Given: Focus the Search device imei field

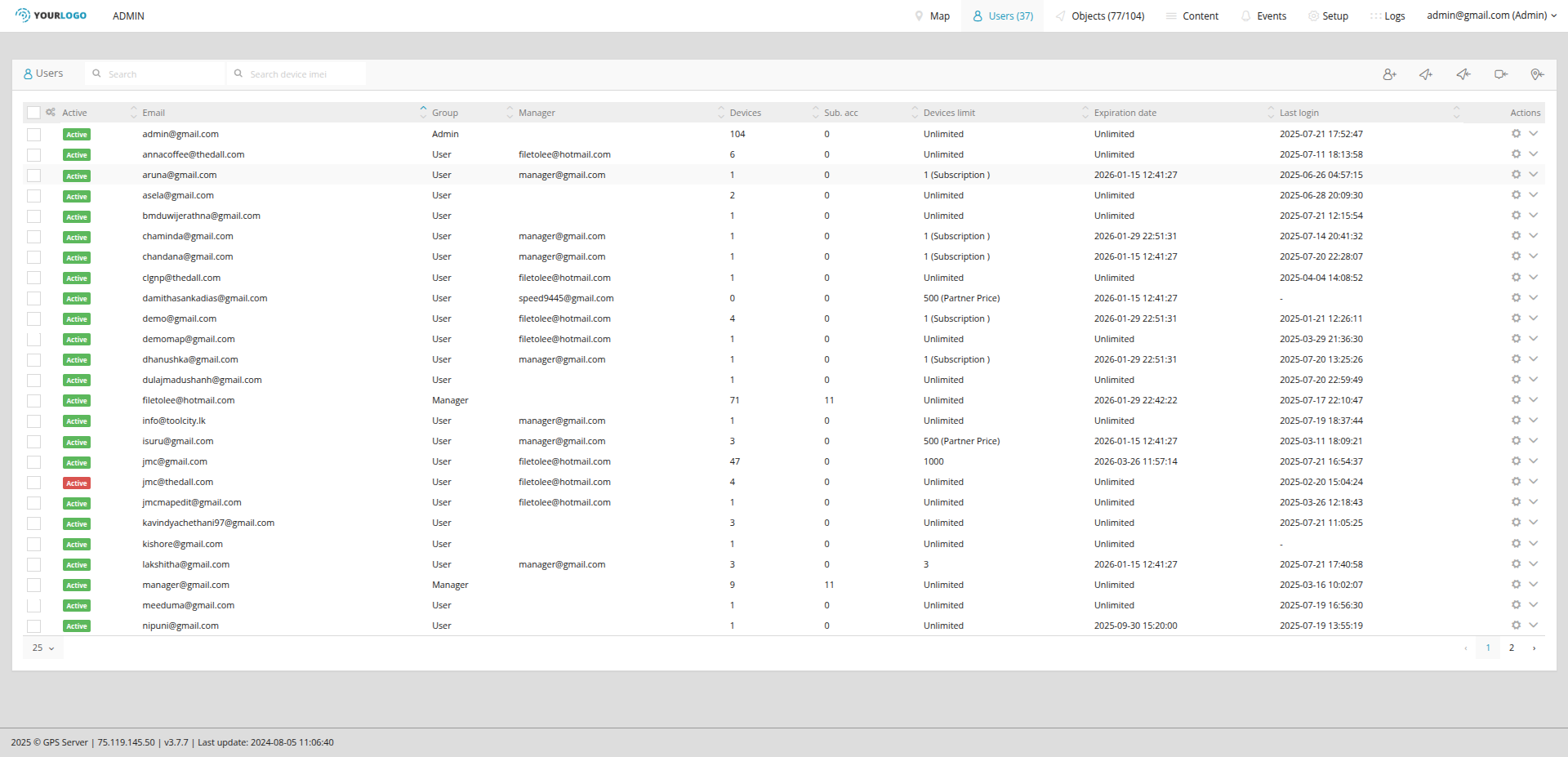Looking at the screenshot, I should pyautogui.click(x=302, y=74).
